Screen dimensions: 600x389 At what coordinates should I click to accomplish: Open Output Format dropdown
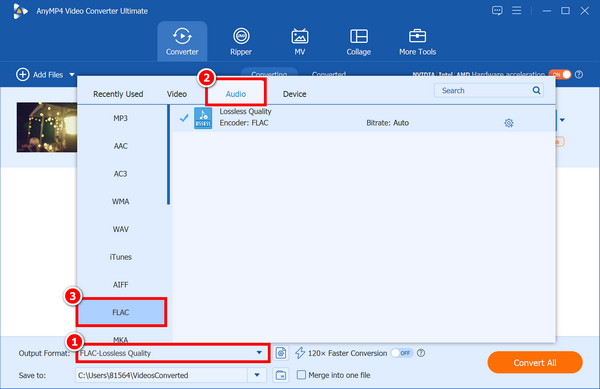(173, 353)
